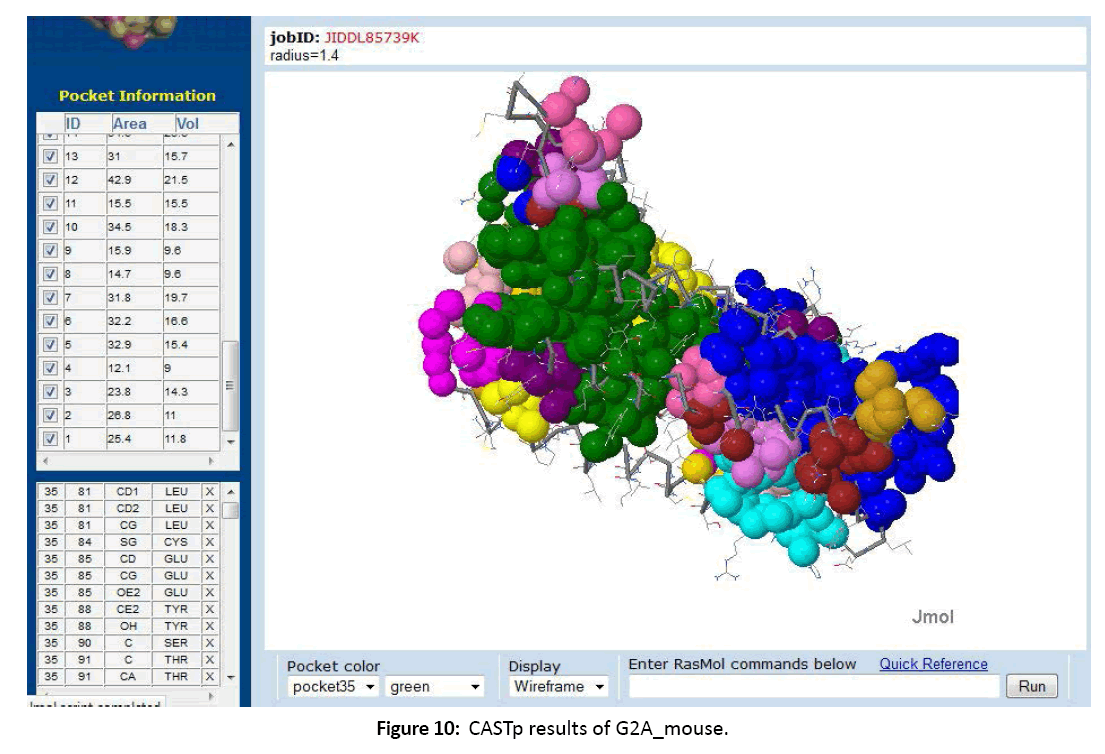Uncheck the pocket 13 checkbox
The image size is (1105, 754).
tap(50, 156)
